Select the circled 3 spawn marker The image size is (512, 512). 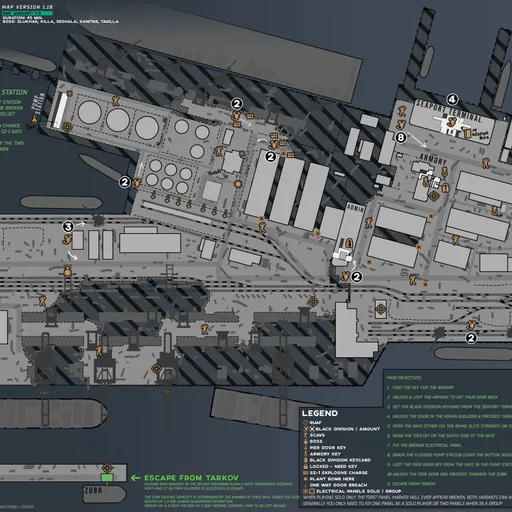pyautogui.click(x=68, y=227)
